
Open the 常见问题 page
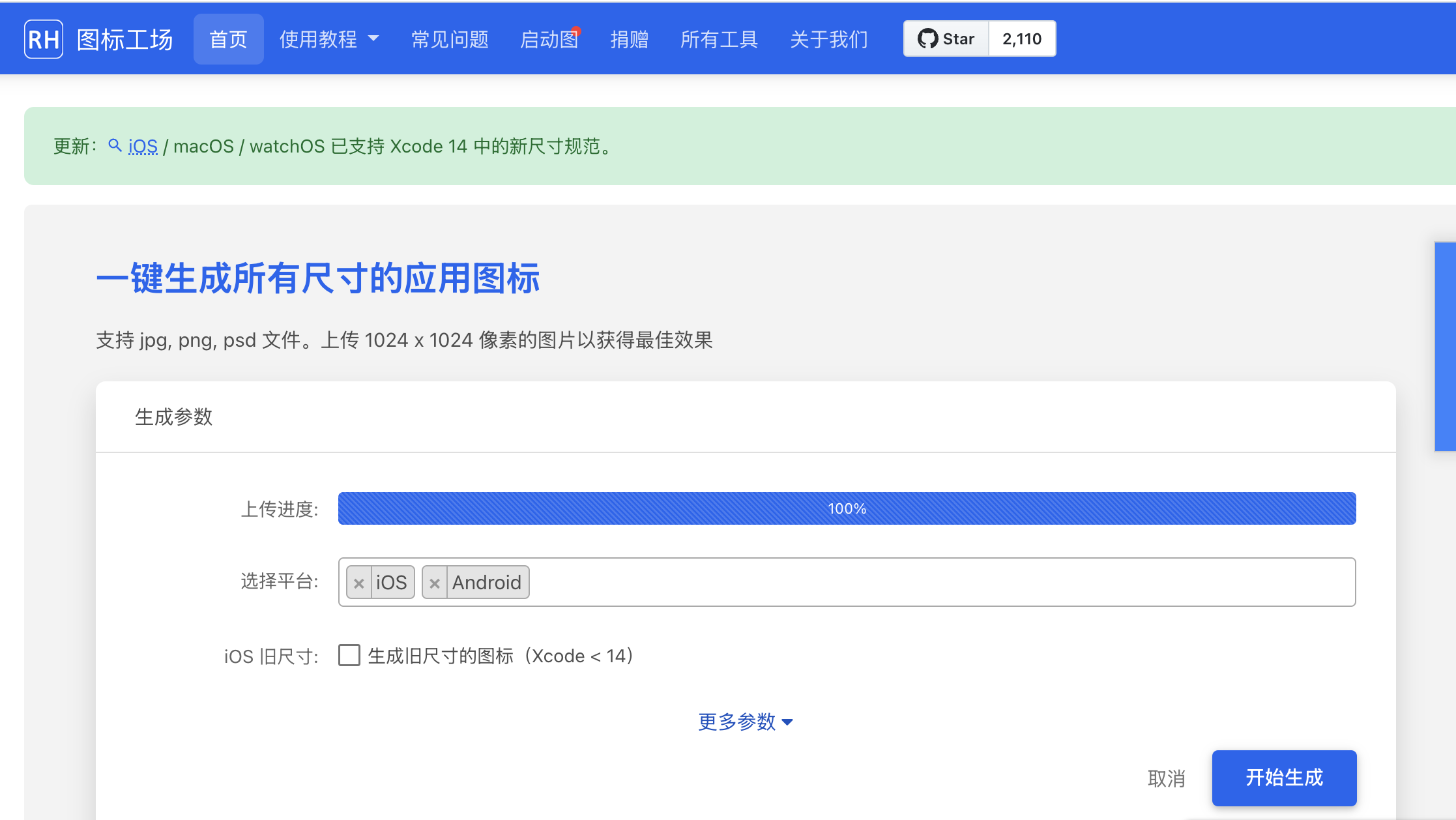click(x=450, y=39)
